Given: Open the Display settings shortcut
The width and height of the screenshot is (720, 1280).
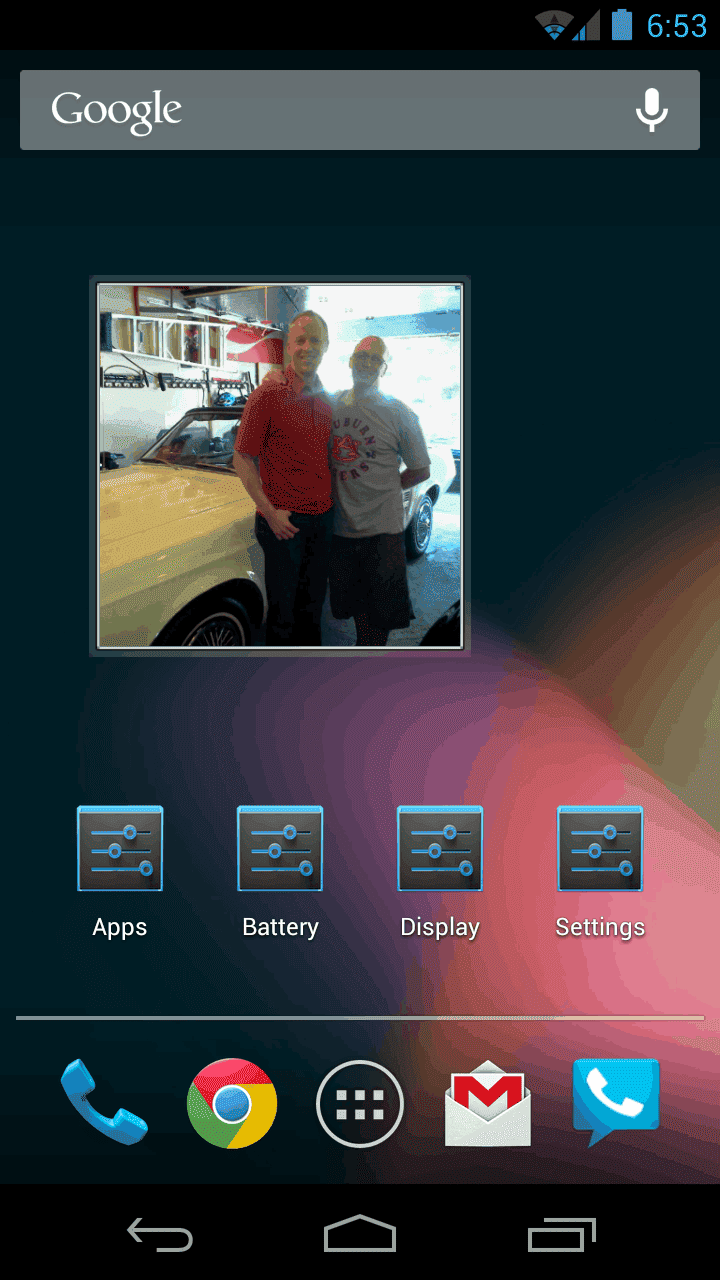Looking at the screenshot, I should (x=440, y=849).
